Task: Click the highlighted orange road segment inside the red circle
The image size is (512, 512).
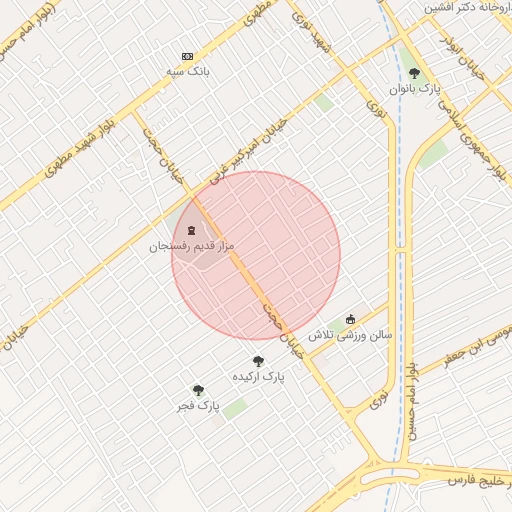Action: coord(241,264)
